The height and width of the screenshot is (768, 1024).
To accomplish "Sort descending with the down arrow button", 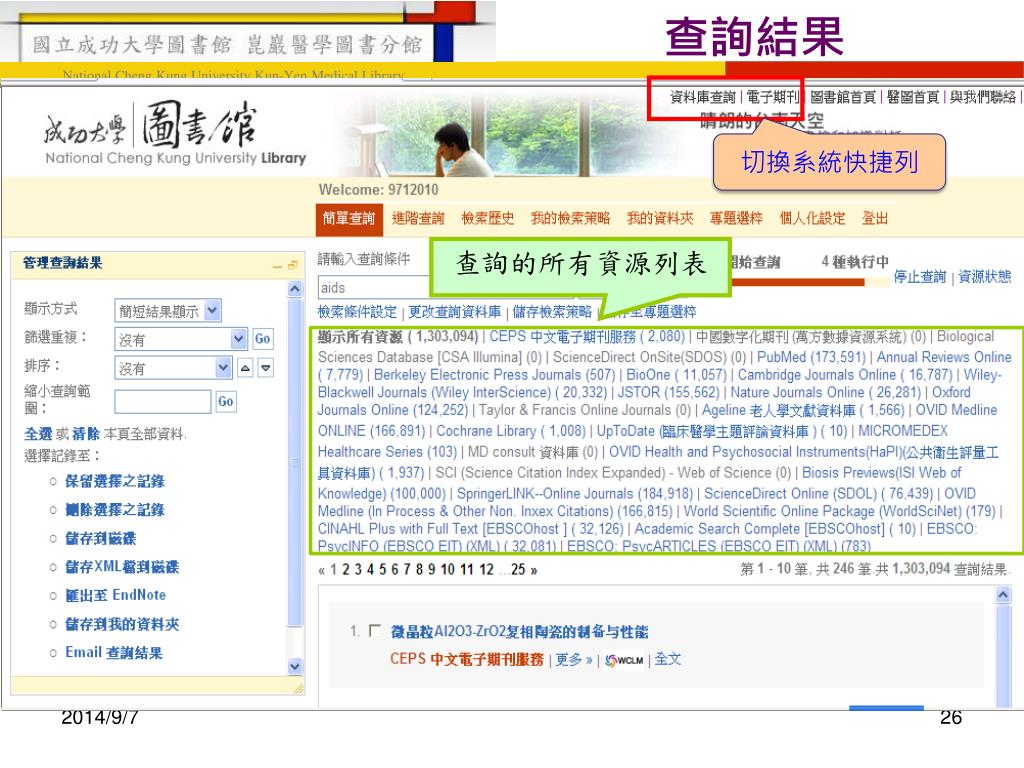I will (x=266, y=368).
